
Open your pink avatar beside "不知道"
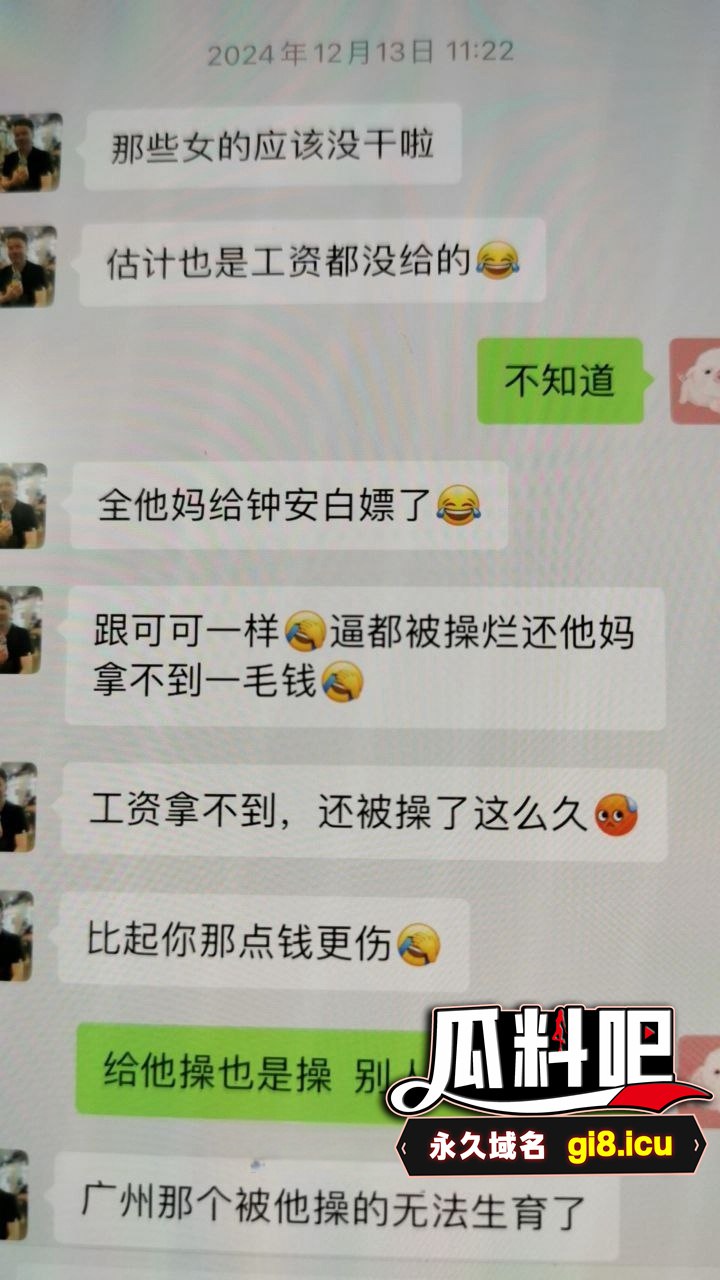click(x=695, y=381)
